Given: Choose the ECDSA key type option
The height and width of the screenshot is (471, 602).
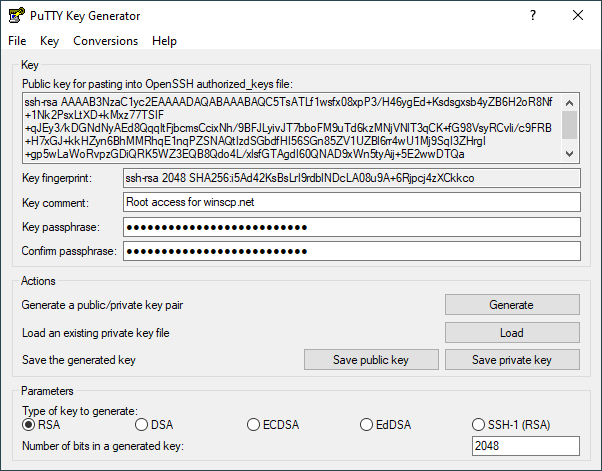Looking at the screenshot, I should click(x=254, y=426).
